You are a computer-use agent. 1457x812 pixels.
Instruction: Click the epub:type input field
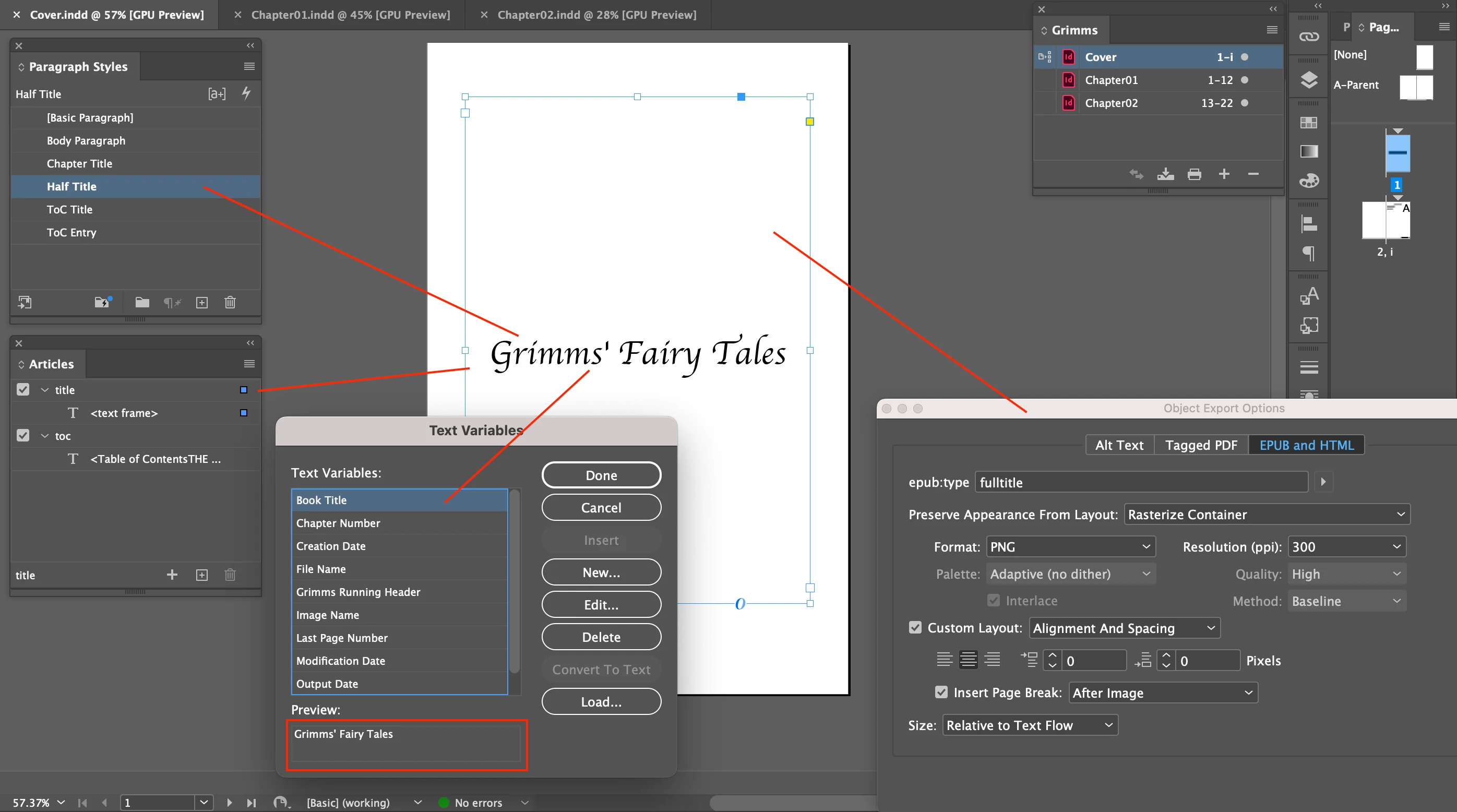pos(1141,482)
